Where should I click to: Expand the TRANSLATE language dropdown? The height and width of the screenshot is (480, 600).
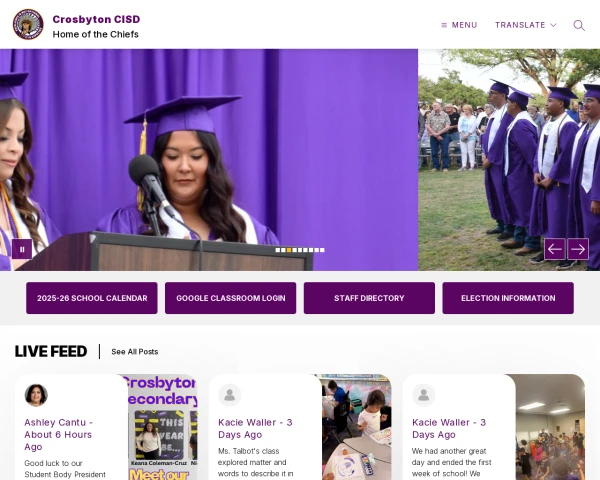526,25
